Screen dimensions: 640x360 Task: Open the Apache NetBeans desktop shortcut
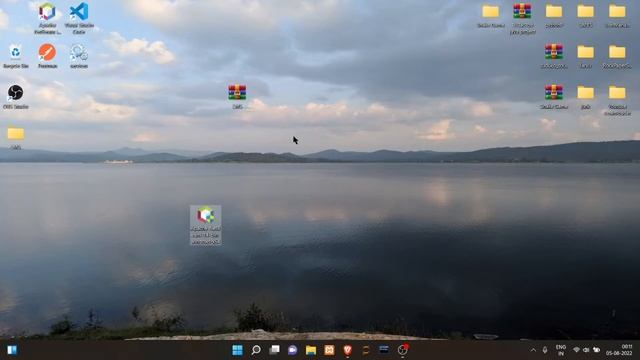(47, 18)
